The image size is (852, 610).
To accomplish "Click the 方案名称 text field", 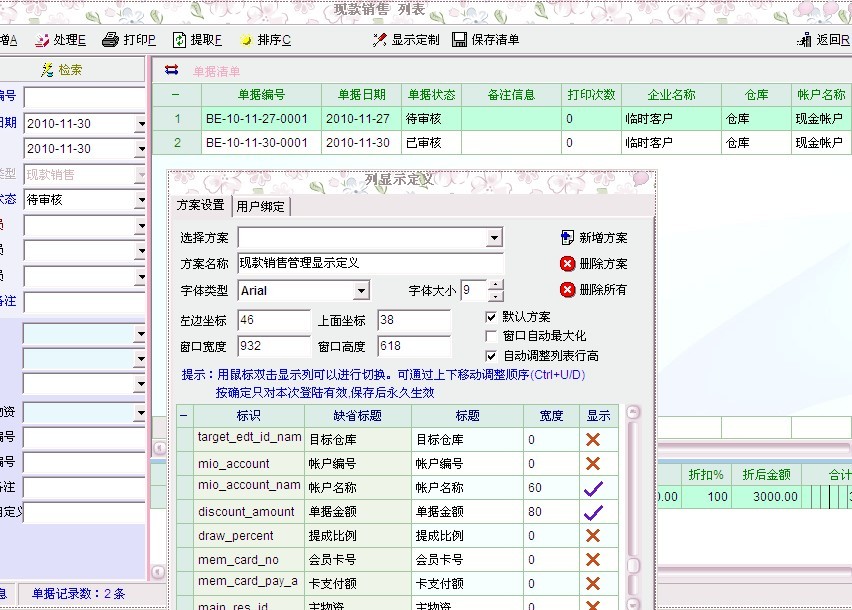I will [370, 263].
